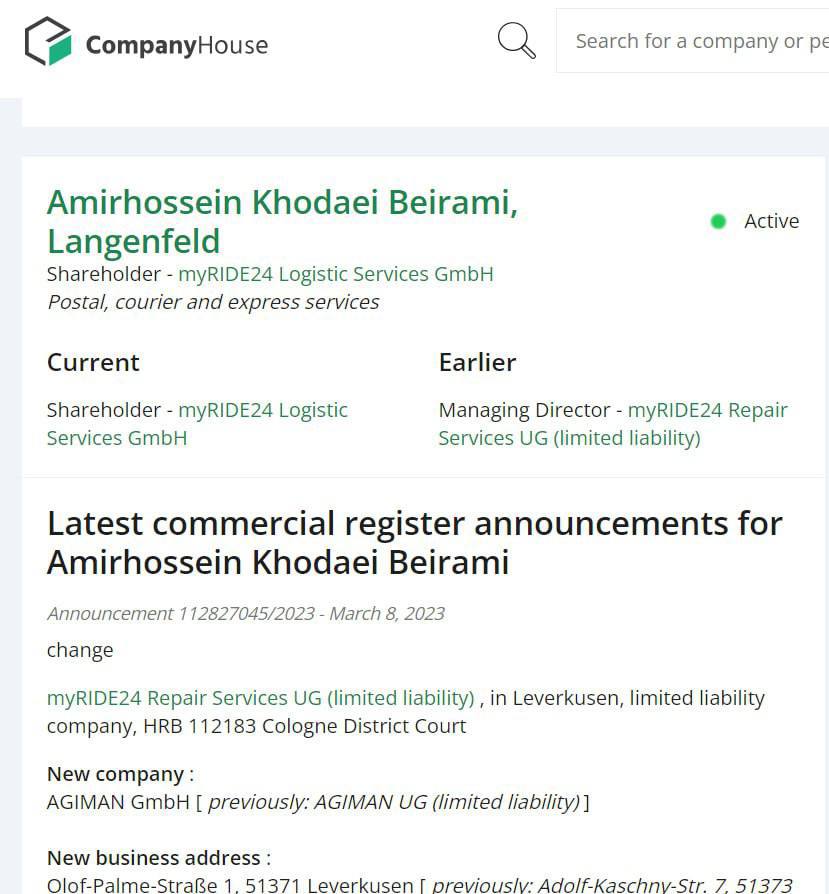Open myRIDE24 Repair Services UG link under Earlier
The width and height of the screenshot is (829, 894).
click(x=613, y=424)
